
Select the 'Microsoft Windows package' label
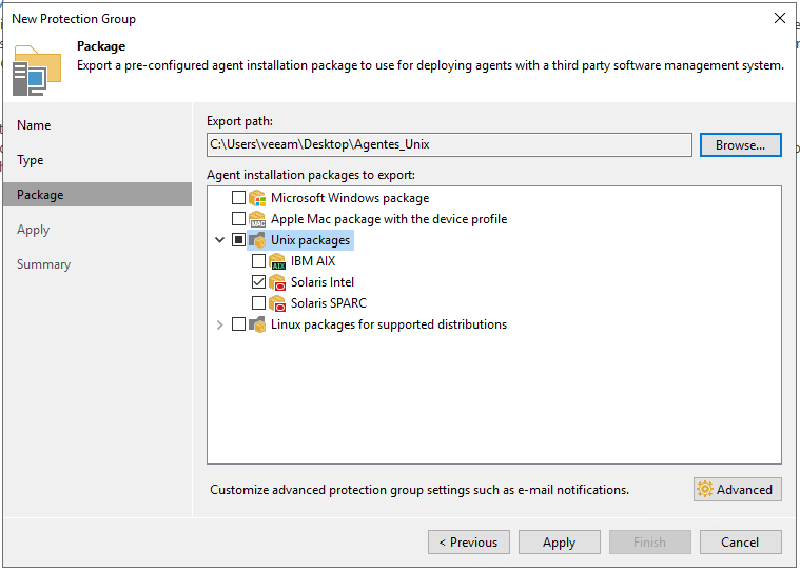350,198
